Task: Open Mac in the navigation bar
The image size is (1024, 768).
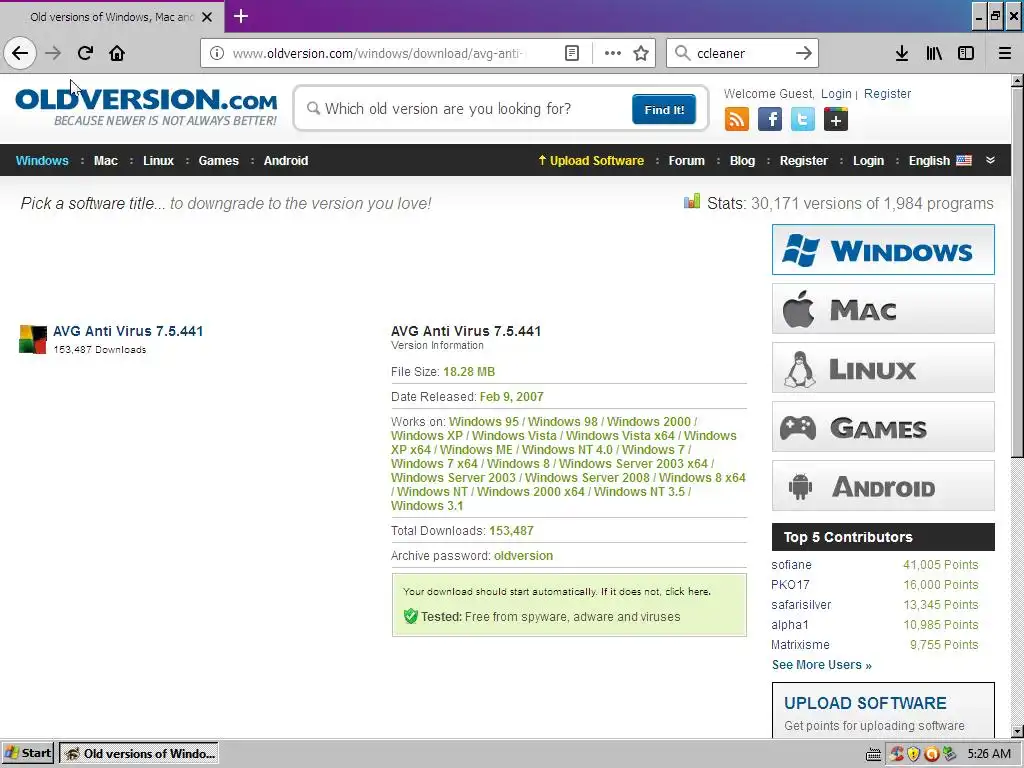Action: tap(106, 161)
